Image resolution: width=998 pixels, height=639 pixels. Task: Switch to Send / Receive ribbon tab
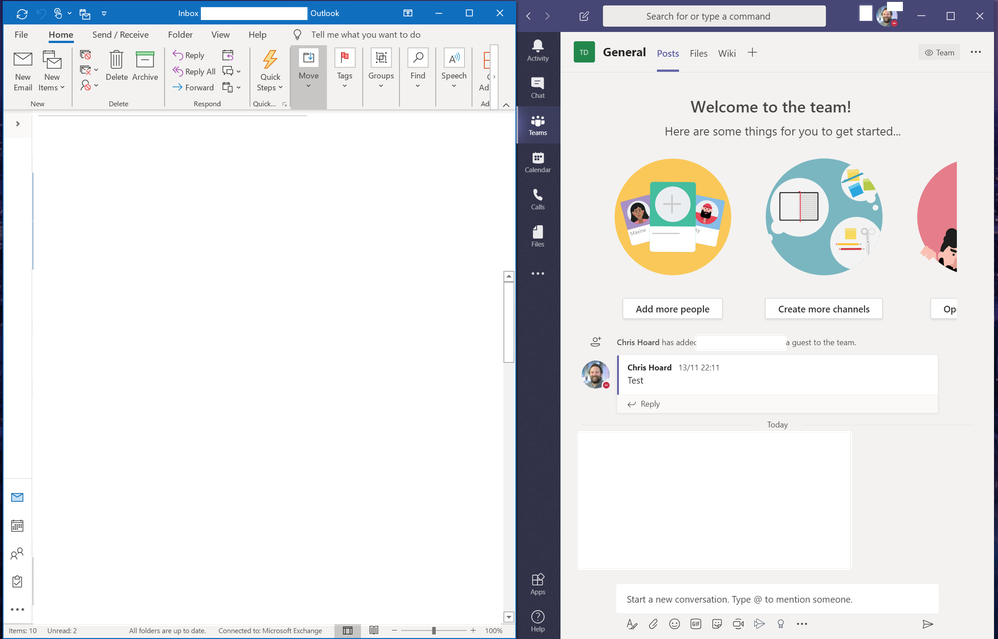click(120, 35)
